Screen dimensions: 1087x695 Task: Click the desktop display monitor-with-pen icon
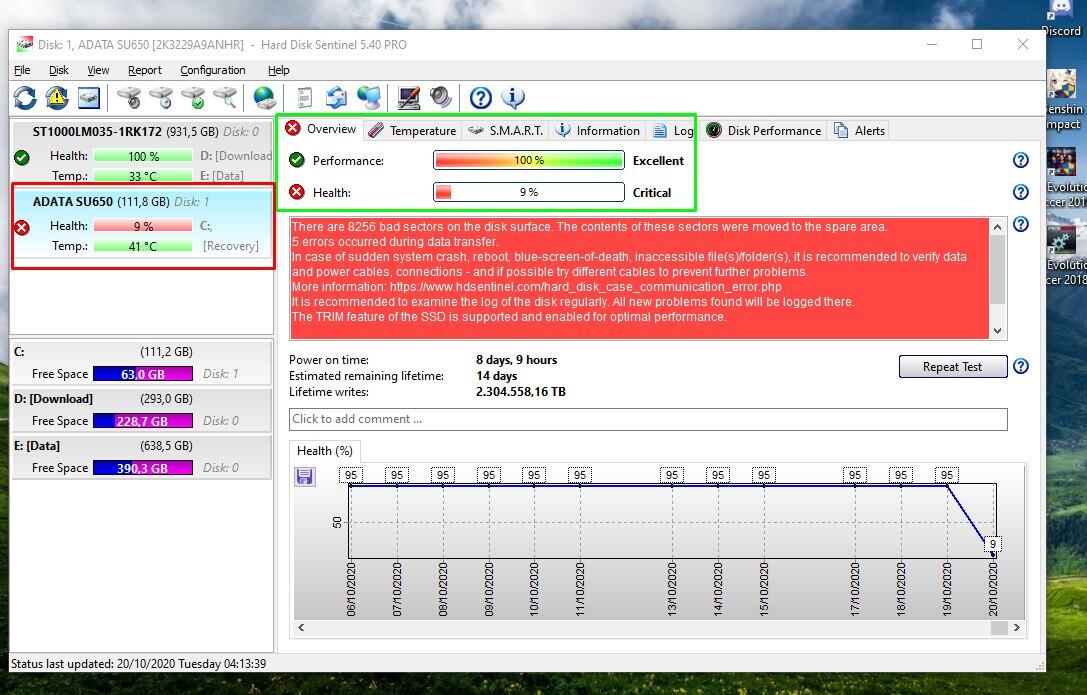[x=408, y=97]
